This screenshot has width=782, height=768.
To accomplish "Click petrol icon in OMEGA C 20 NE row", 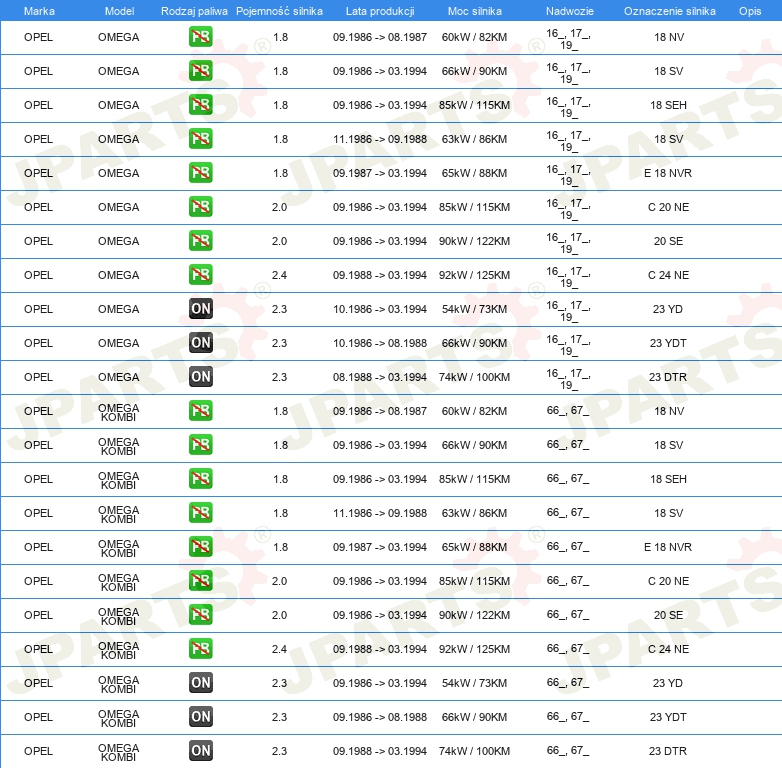I will [200, 206].
